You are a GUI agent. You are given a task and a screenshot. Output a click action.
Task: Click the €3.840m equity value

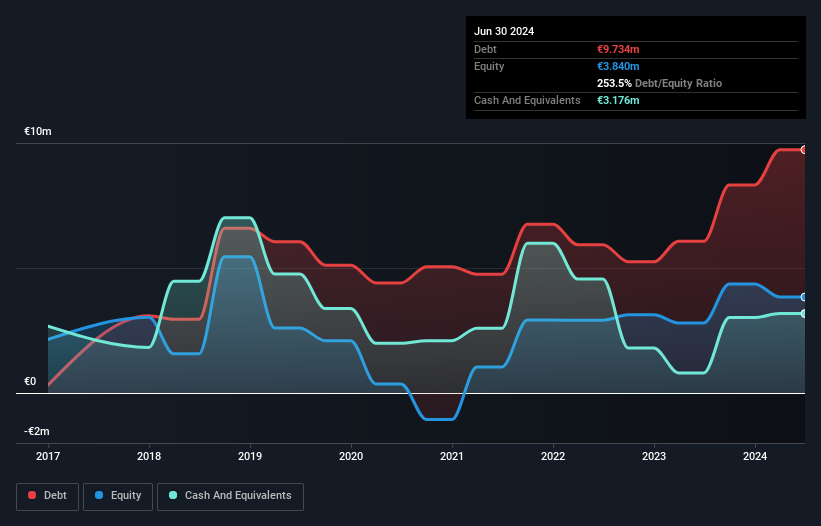[618, 66]
